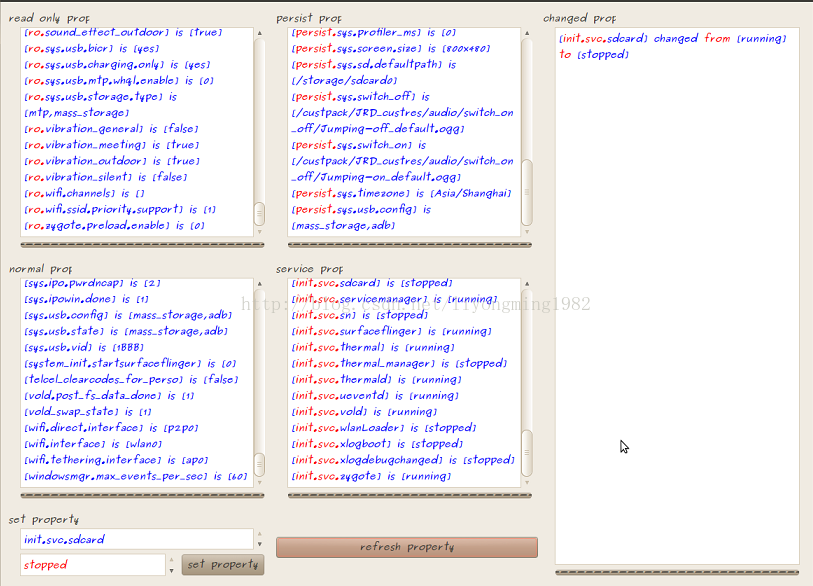Focus the property name field 'init.svc.sdcard'
This screenshot has width=813, height=586.
point(137,539)
